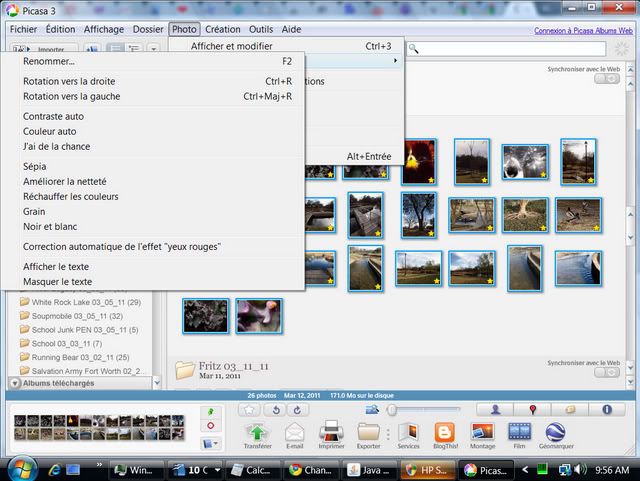The image size is (640, 481).
Task: Click Connexion à Picasa Albums Web link
Action: coord(583,31)
